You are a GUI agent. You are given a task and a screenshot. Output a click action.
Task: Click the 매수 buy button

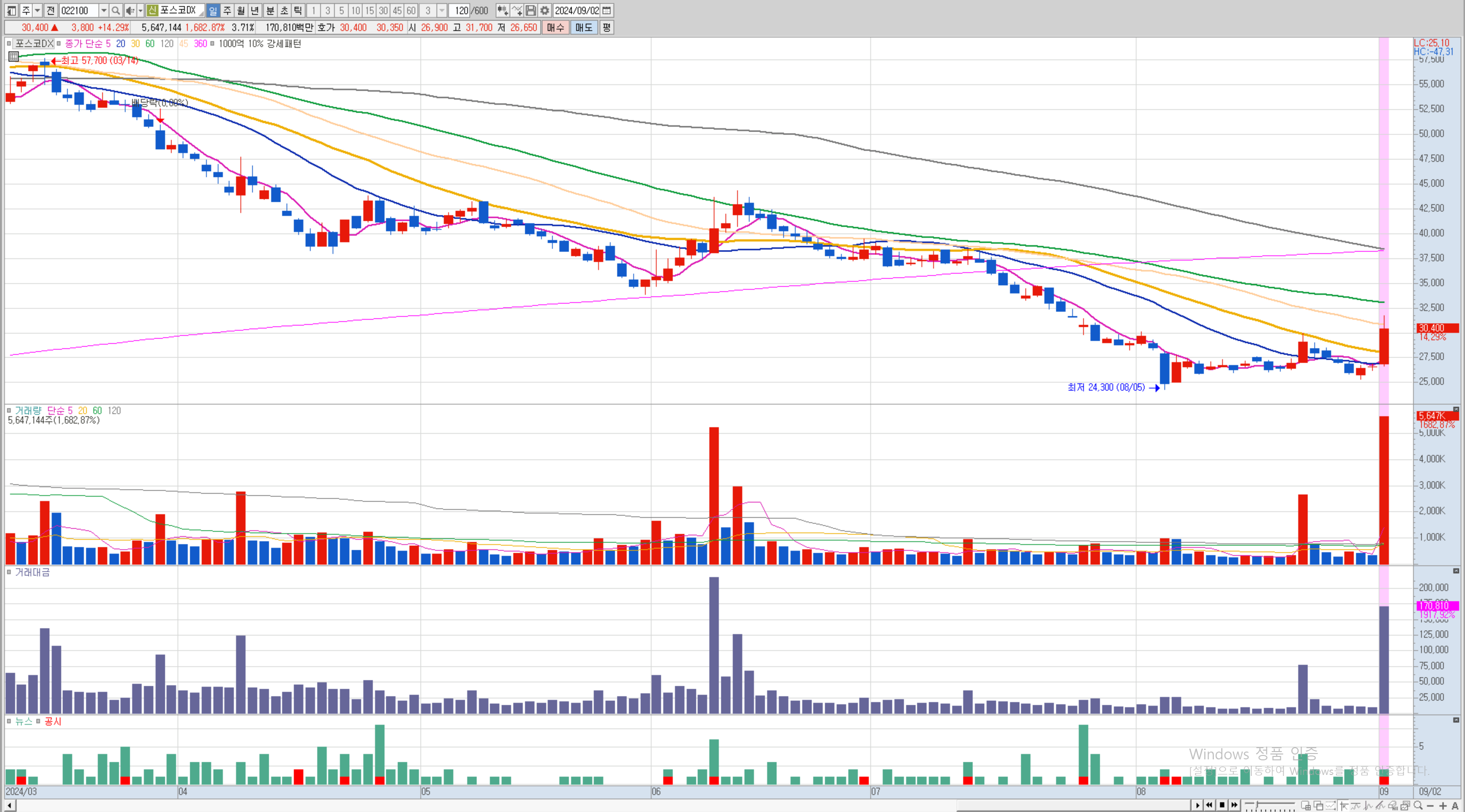pos(555,27)
